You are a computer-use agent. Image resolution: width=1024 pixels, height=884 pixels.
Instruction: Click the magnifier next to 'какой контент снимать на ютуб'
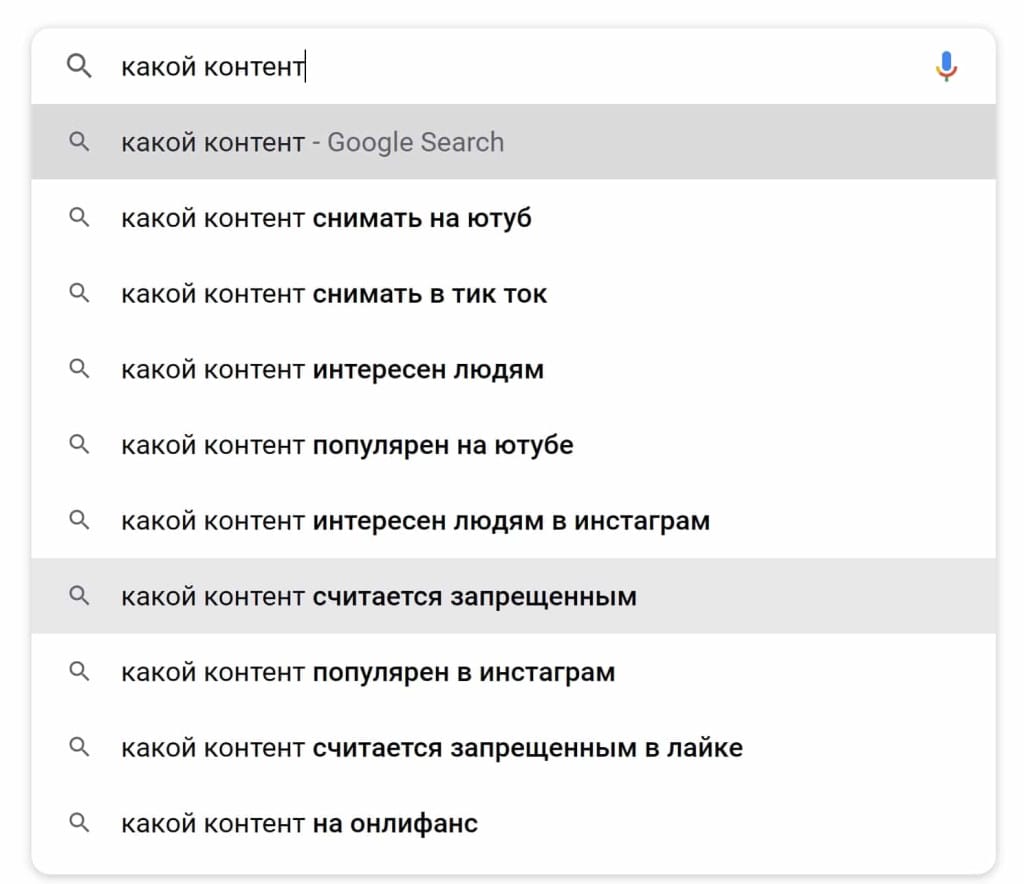(x=79, y=218)
